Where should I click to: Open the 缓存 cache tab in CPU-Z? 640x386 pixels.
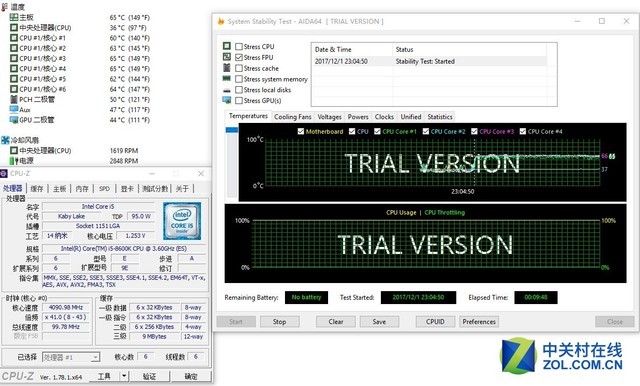pos(37,189)
